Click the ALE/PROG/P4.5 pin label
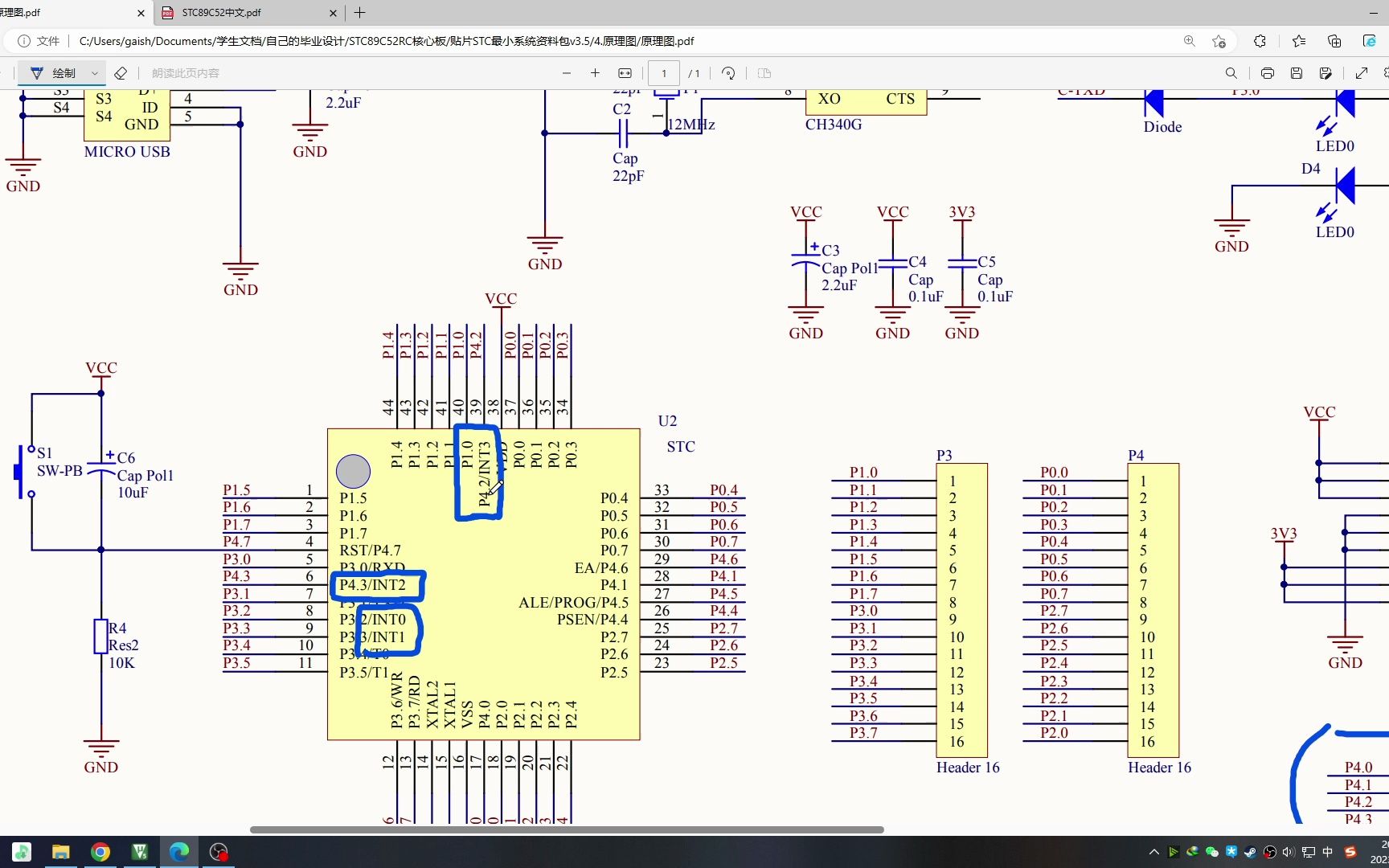 coord(573,603)
